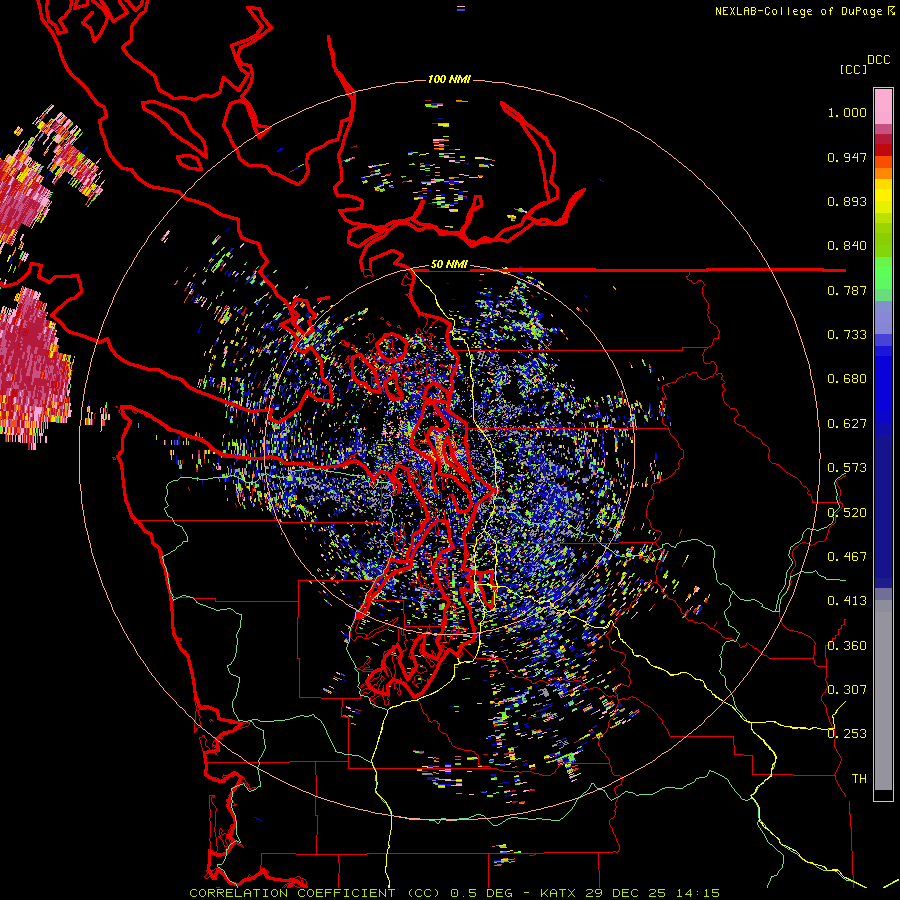Image resolution: width=900 pixels, height=900 pixels.
Task: Click the 0.467 scale value
Action: (x=847, y=557)
